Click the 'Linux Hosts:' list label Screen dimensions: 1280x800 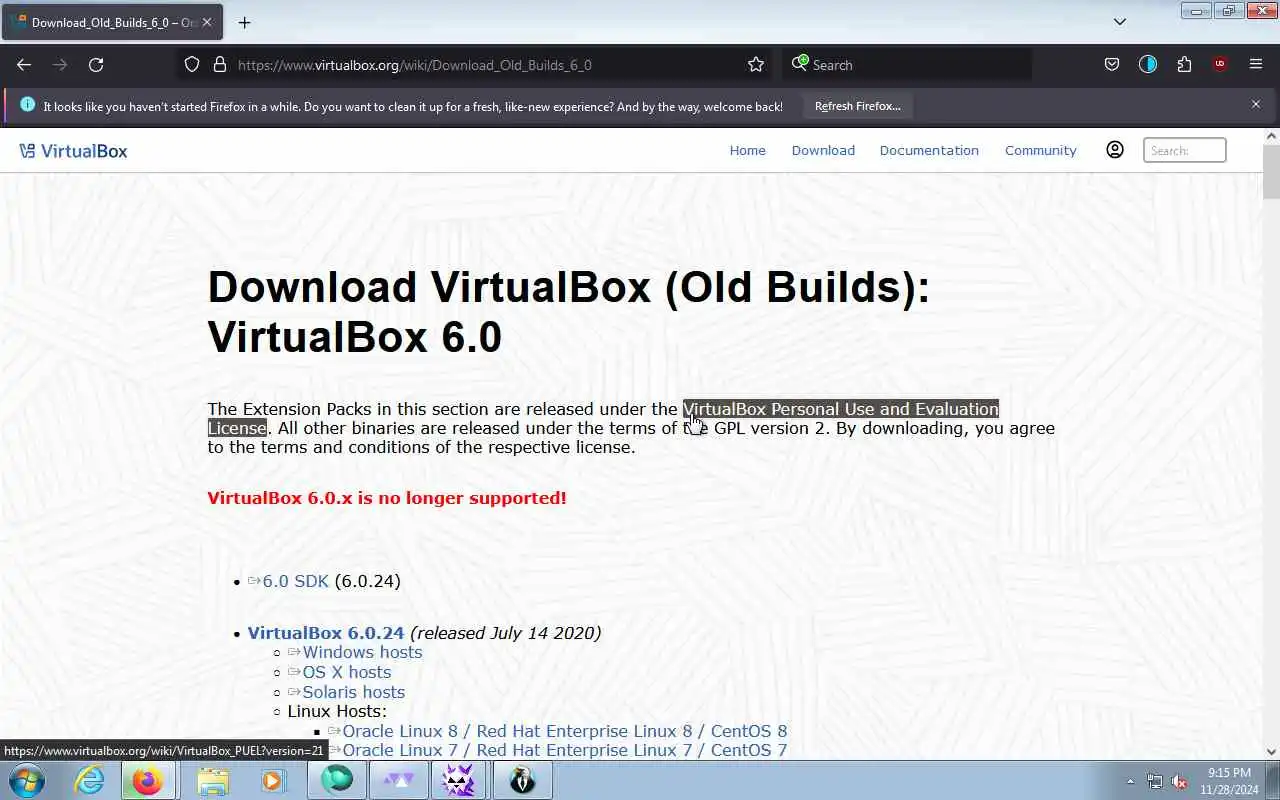tap(337, 711)
